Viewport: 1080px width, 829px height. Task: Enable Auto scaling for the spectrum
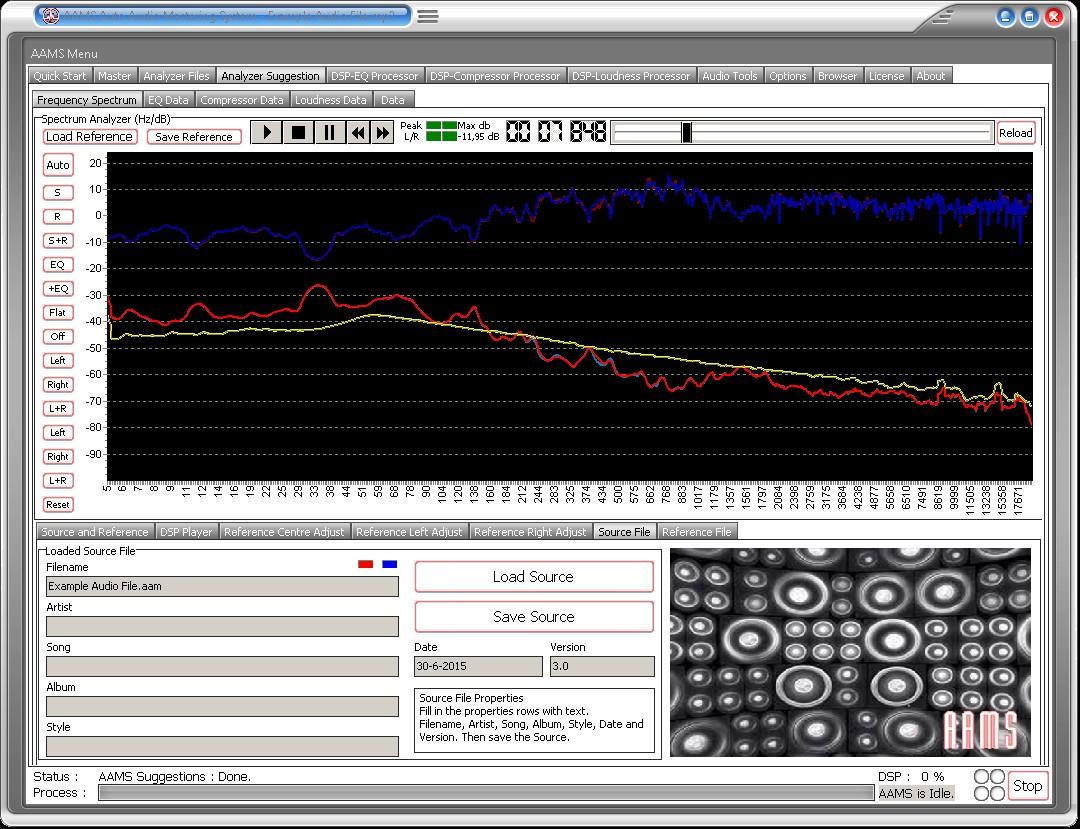coord(58,165)
